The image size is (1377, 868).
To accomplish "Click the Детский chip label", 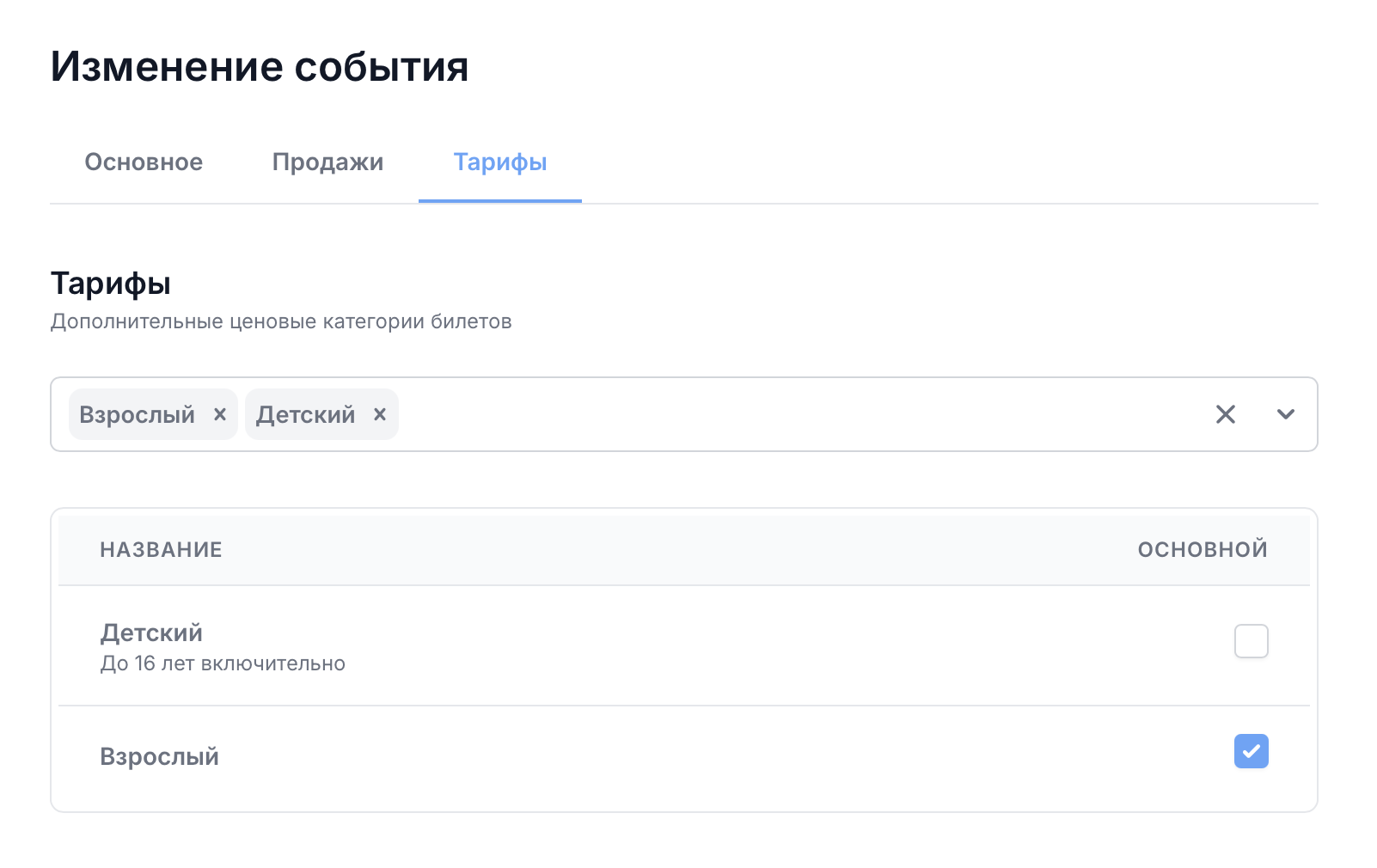I will (x=306, y=415).
